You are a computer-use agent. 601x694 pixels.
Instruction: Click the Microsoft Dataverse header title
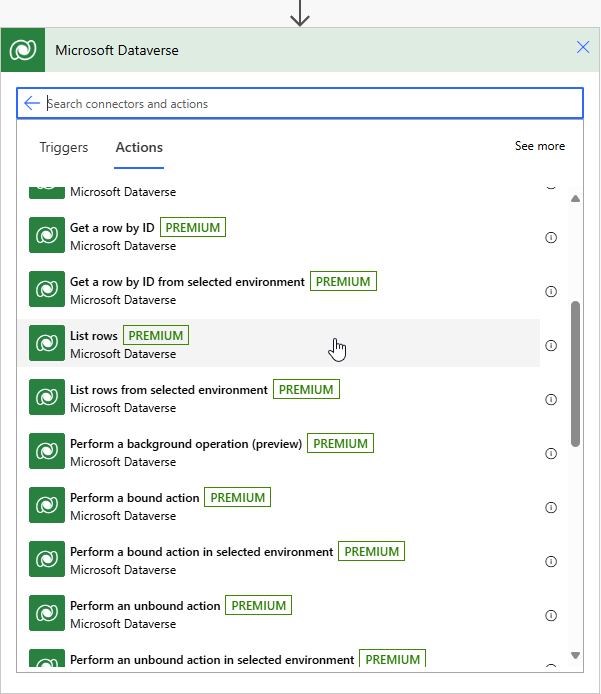pyautogui.click(x=117, y=50)
